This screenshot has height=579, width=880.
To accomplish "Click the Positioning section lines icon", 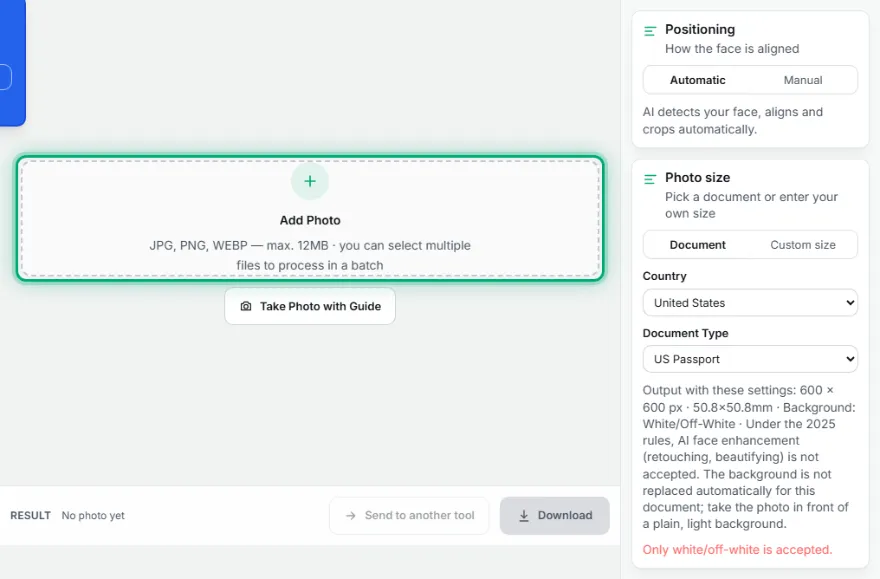I will (650, 31).
